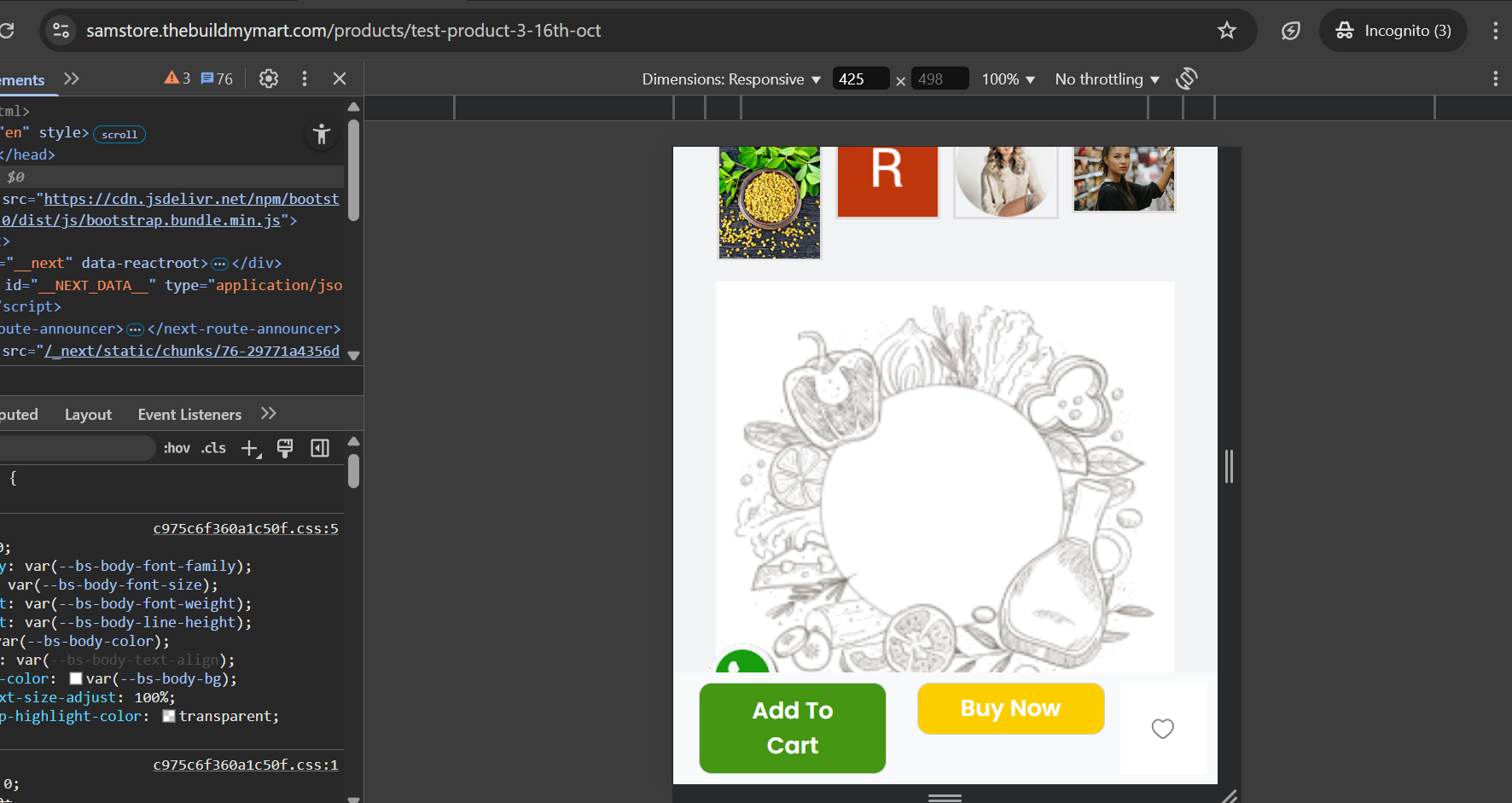Screen dimensions: 1512x803
Task: Click the Elements tree scrollbar thumb
Action: pyautogui.click(x=354, y=170)
